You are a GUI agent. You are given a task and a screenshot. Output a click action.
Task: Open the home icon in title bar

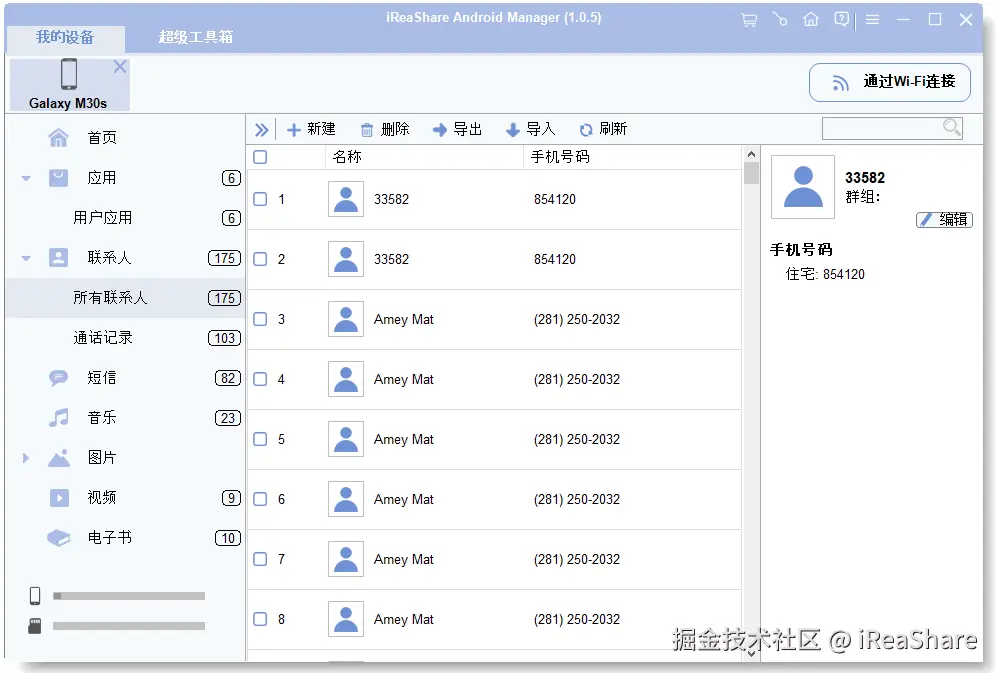[x=811, y=20]
